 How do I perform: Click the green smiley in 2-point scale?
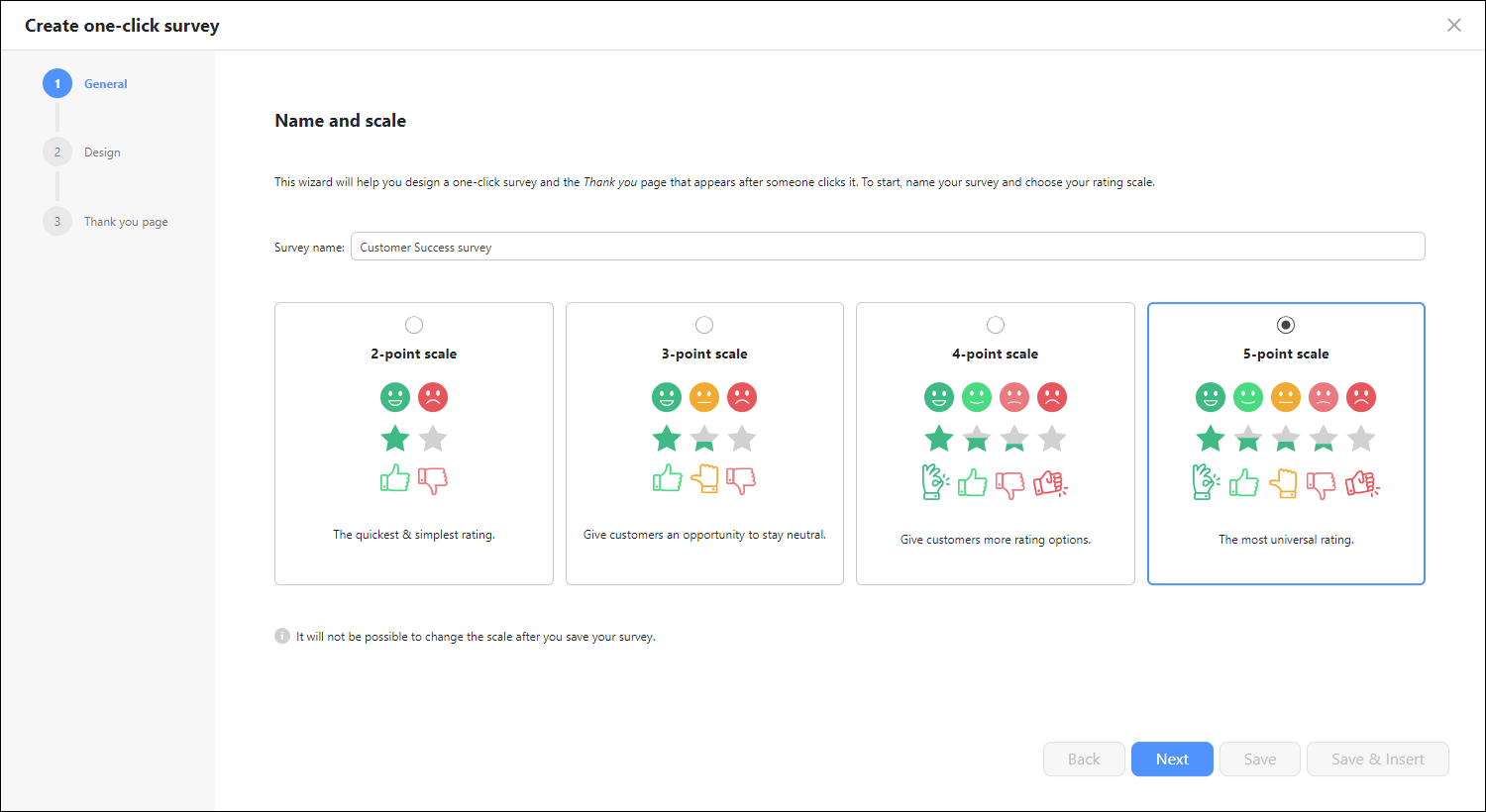[x=395, y=397]
